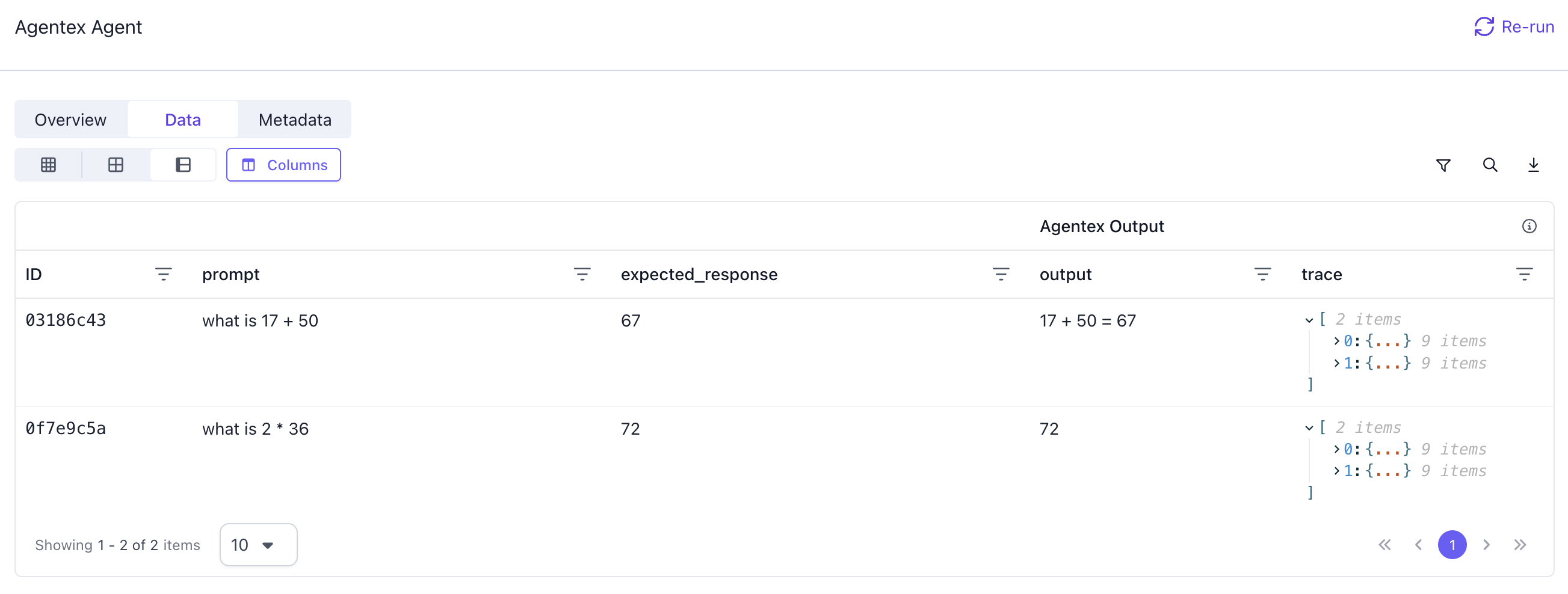Open the filter icon on the ID column
The height and width of the screenshot is (594, 1568).
point(163,274)
